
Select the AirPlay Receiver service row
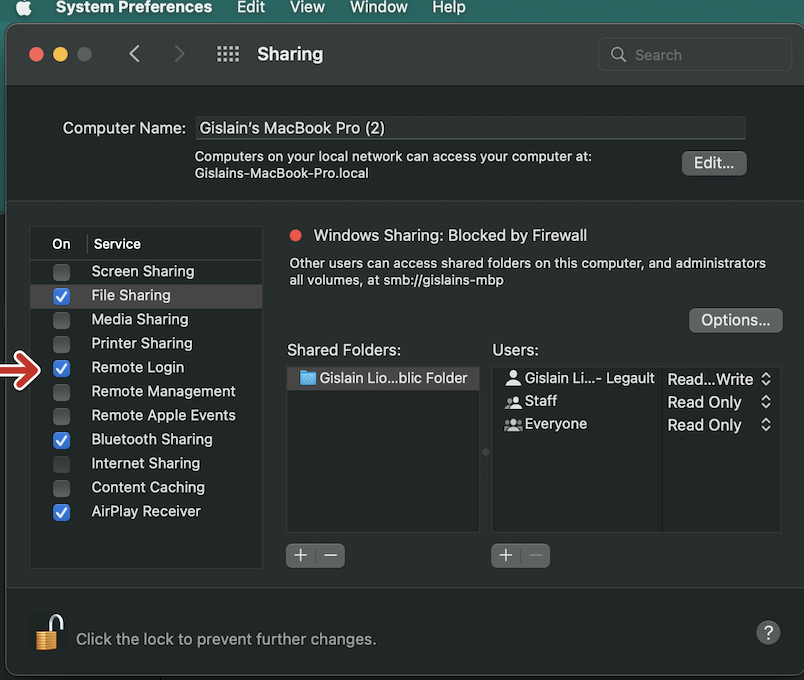(x=146, y=512)
